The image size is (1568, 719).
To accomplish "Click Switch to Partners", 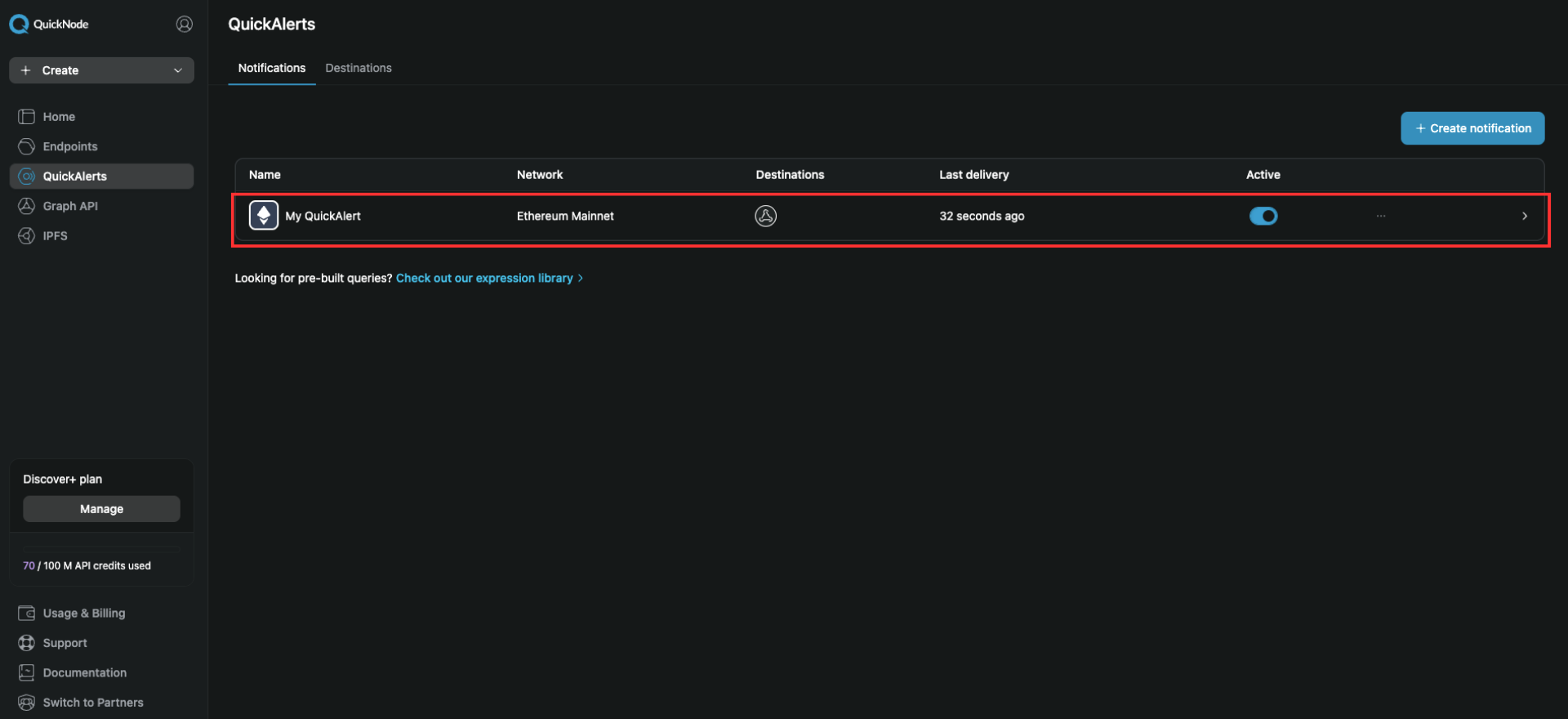I will [93, 703].
